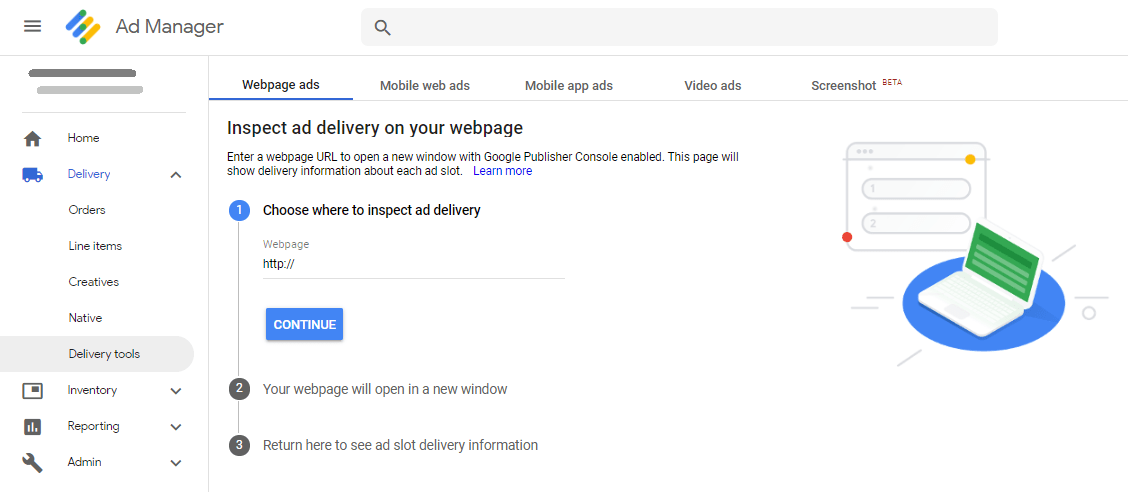Switch to the Video ads tab
This screenshot has width=1132, height=496.
(x=712, y=85)
